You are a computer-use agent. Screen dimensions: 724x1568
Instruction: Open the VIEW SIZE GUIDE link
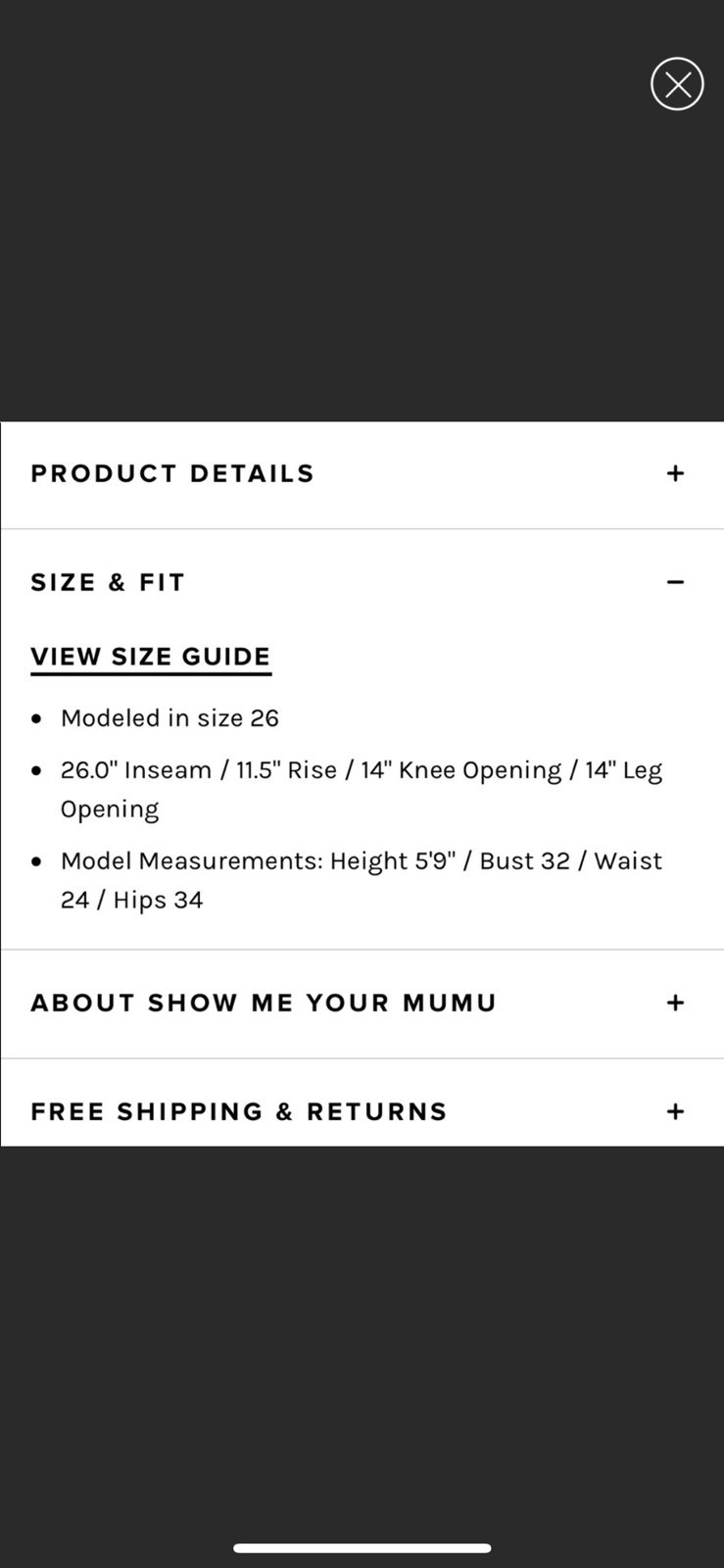tap(151, 658)
